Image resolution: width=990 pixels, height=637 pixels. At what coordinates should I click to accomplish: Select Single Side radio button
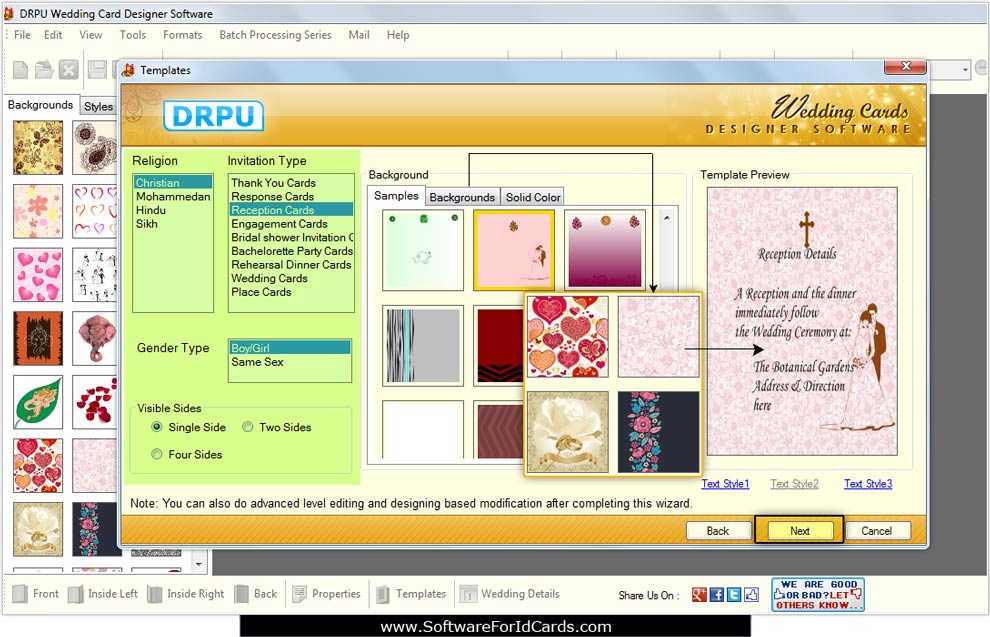[157, 427]
